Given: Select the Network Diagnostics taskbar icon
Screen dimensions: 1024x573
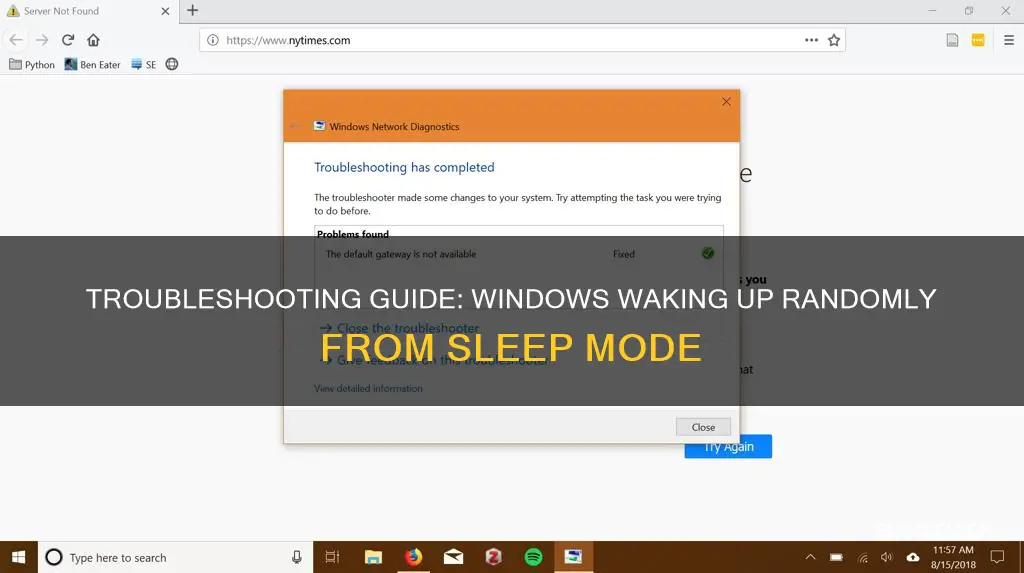Looking at the screenshot, I should pyautogui.click(x=574, y=557).
